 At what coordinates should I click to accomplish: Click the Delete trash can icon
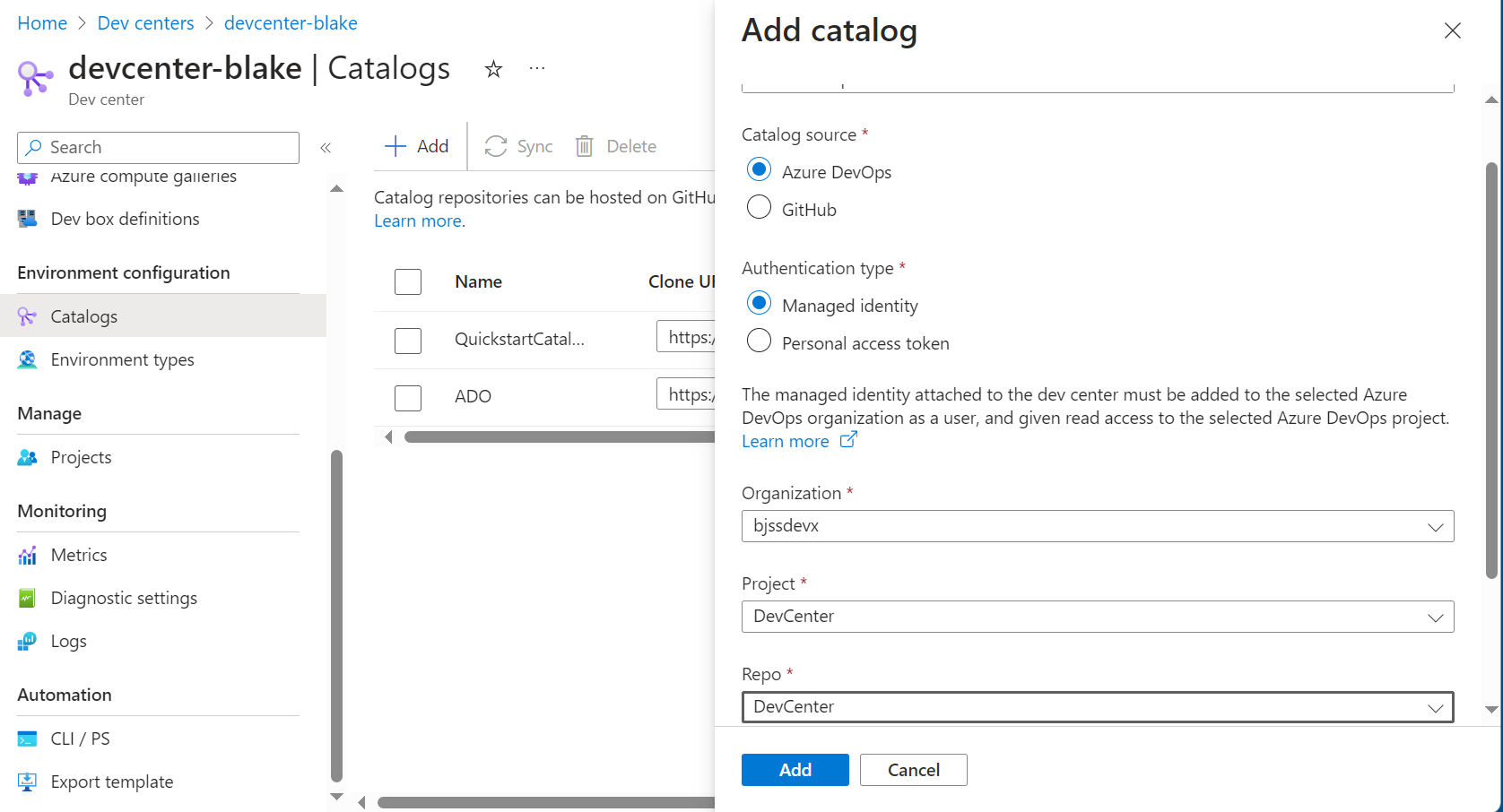click(585, 146)
